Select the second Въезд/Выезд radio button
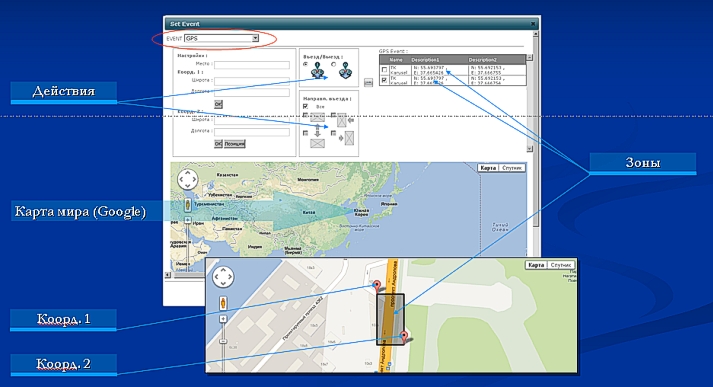713x387 pixels. 334,65
